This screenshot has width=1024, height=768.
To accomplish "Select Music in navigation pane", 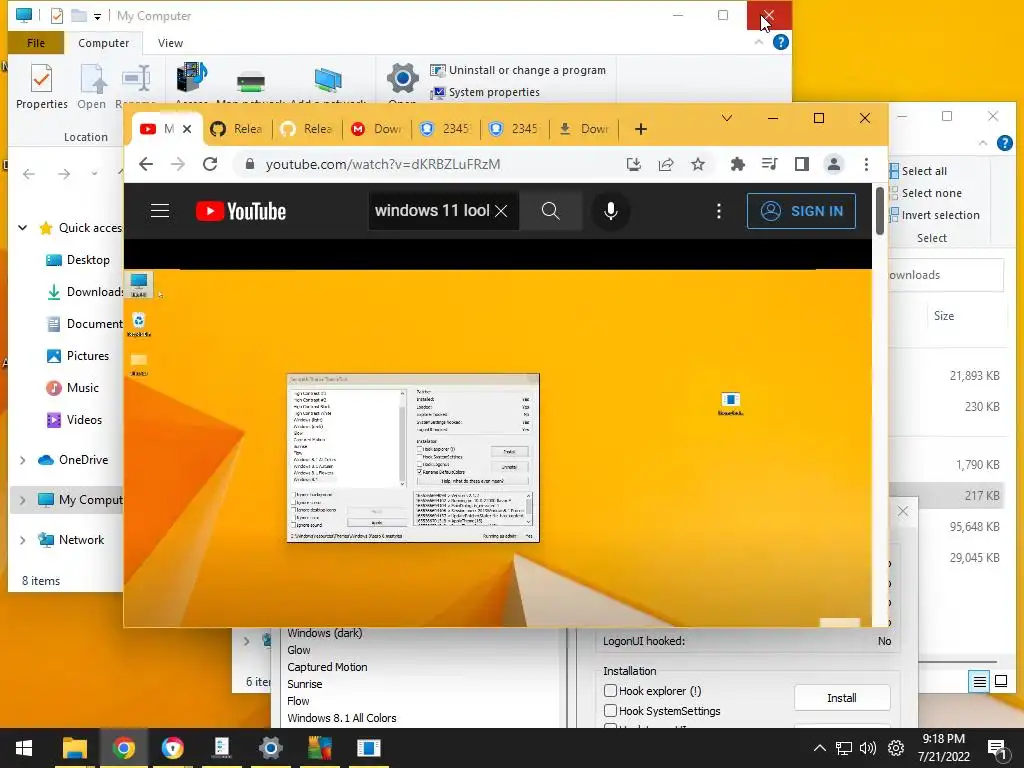I will [72, 388].
